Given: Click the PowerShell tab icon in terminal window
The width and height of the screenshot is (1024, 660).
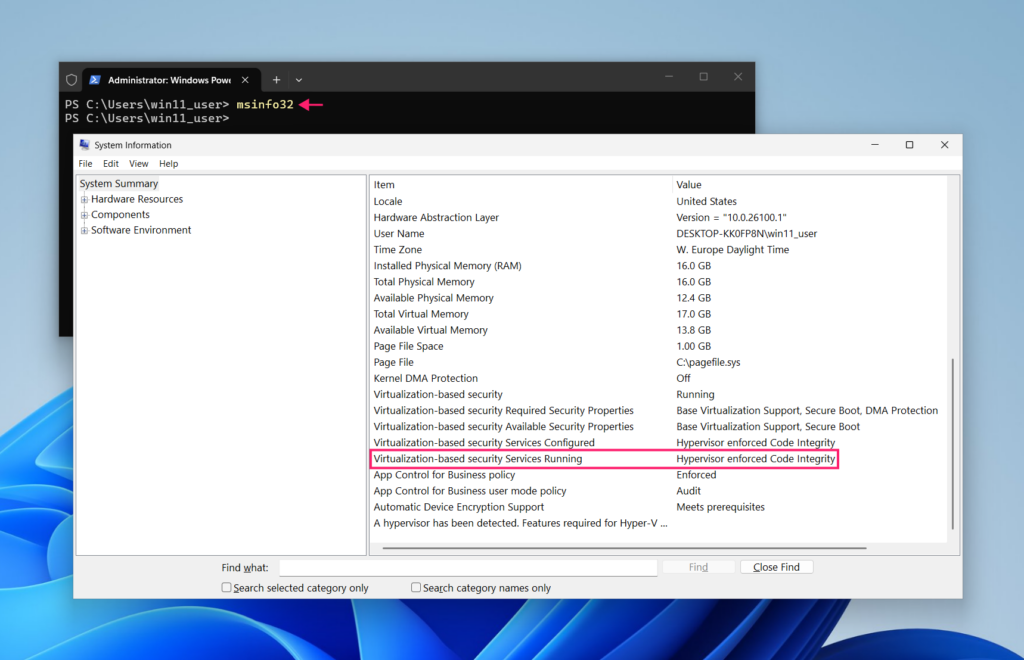Looking at the screenshot, I should tap(95, 80).
